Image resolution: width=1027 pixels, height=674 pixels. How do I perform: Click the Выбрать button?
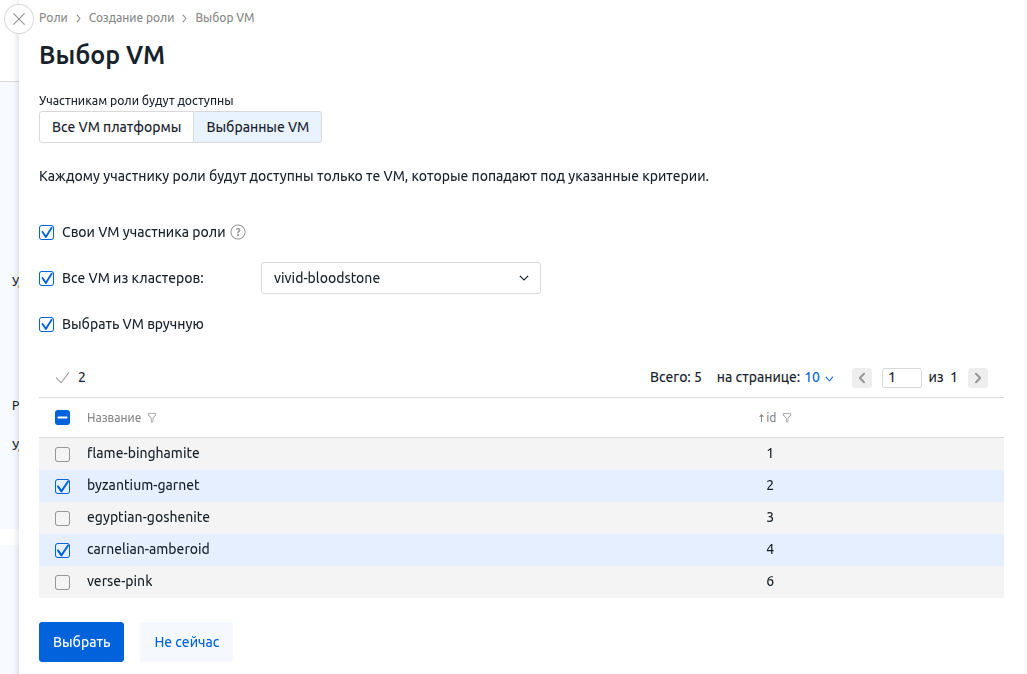[81, 642]
